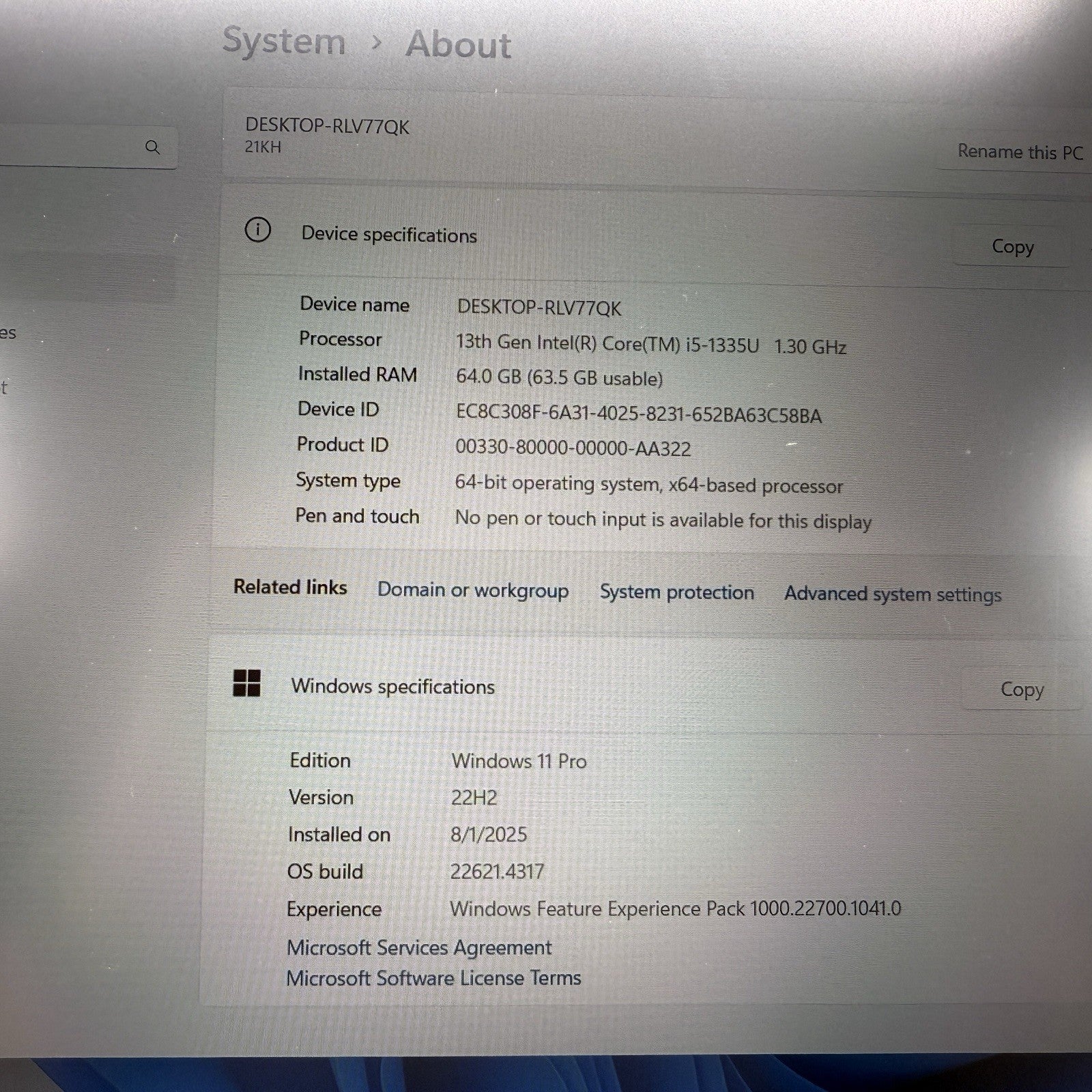Click the Installed RAM label

tap(358, 374)
